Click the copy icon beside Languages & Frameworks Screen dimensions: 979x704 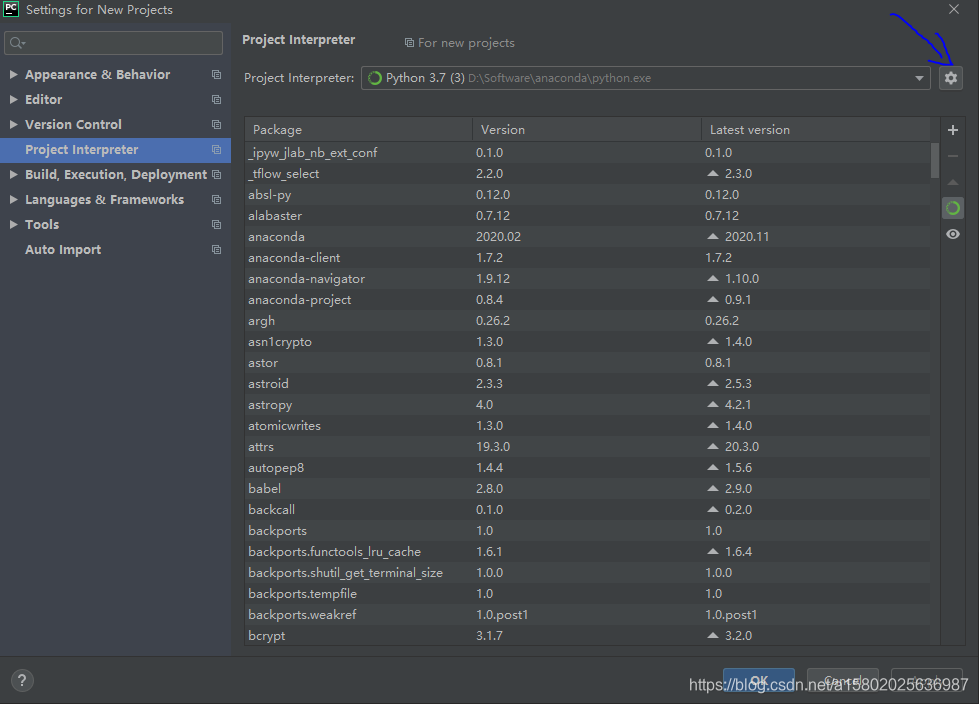(x=217, y=199)
